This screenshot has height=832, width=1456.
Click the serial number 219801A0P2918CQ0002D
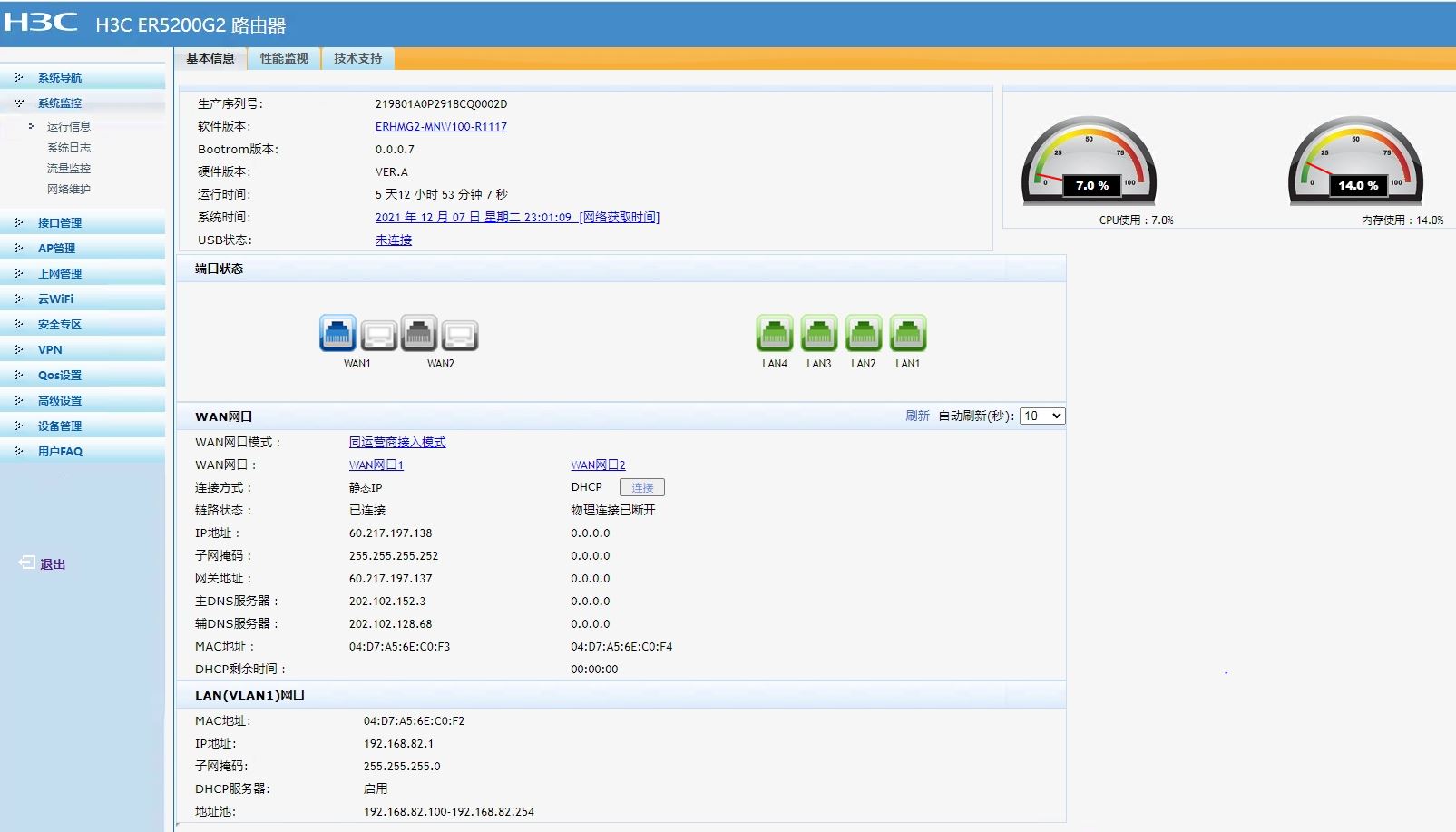tap(442, 103)
